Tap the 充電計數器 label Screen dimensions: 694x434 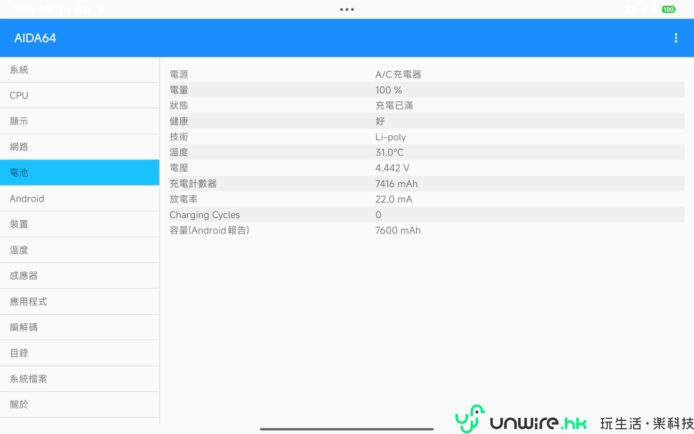click(193, 184)
